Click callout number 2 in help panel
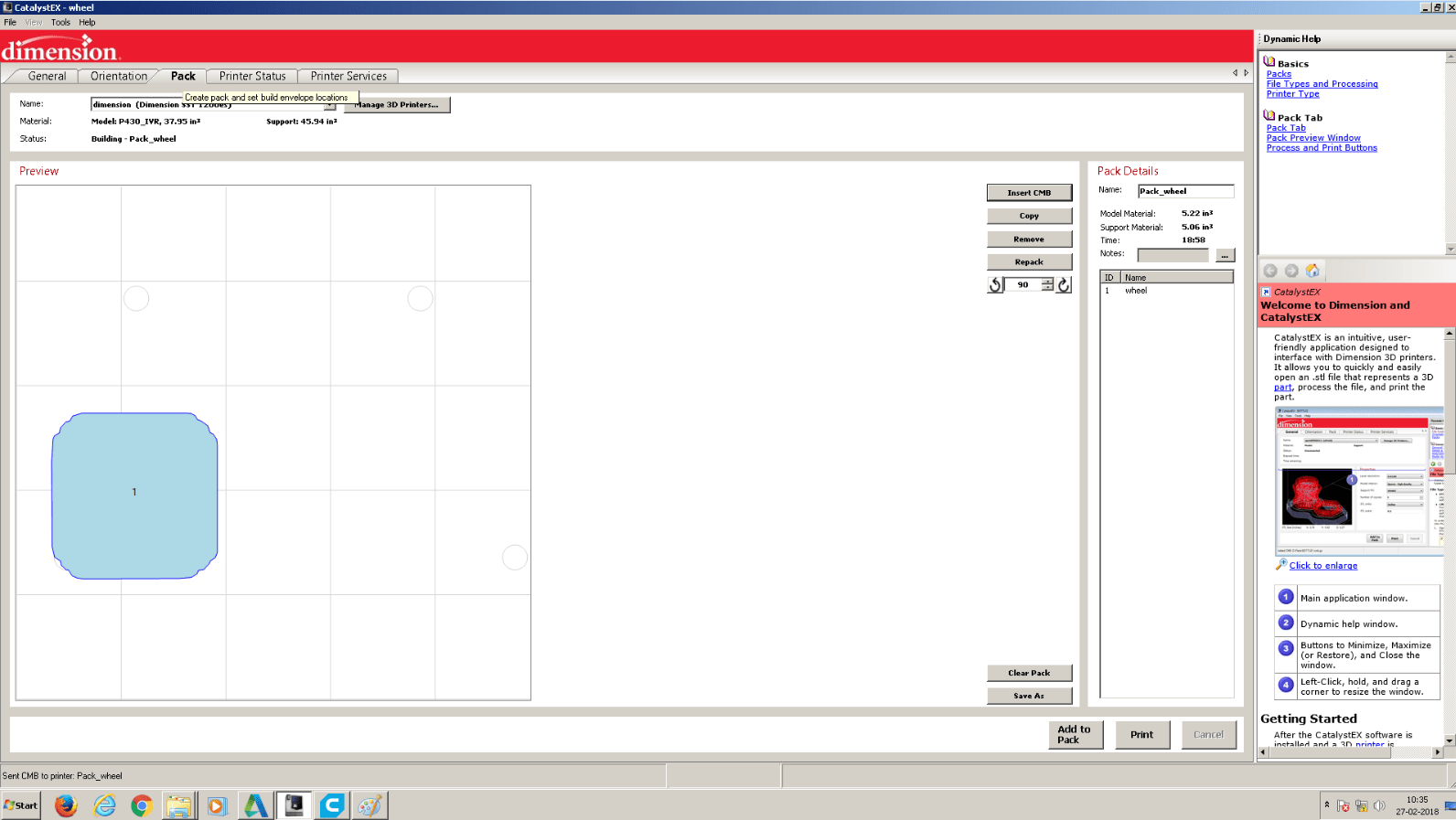This screenshot has width=1456, height=820. (1286, 623)
